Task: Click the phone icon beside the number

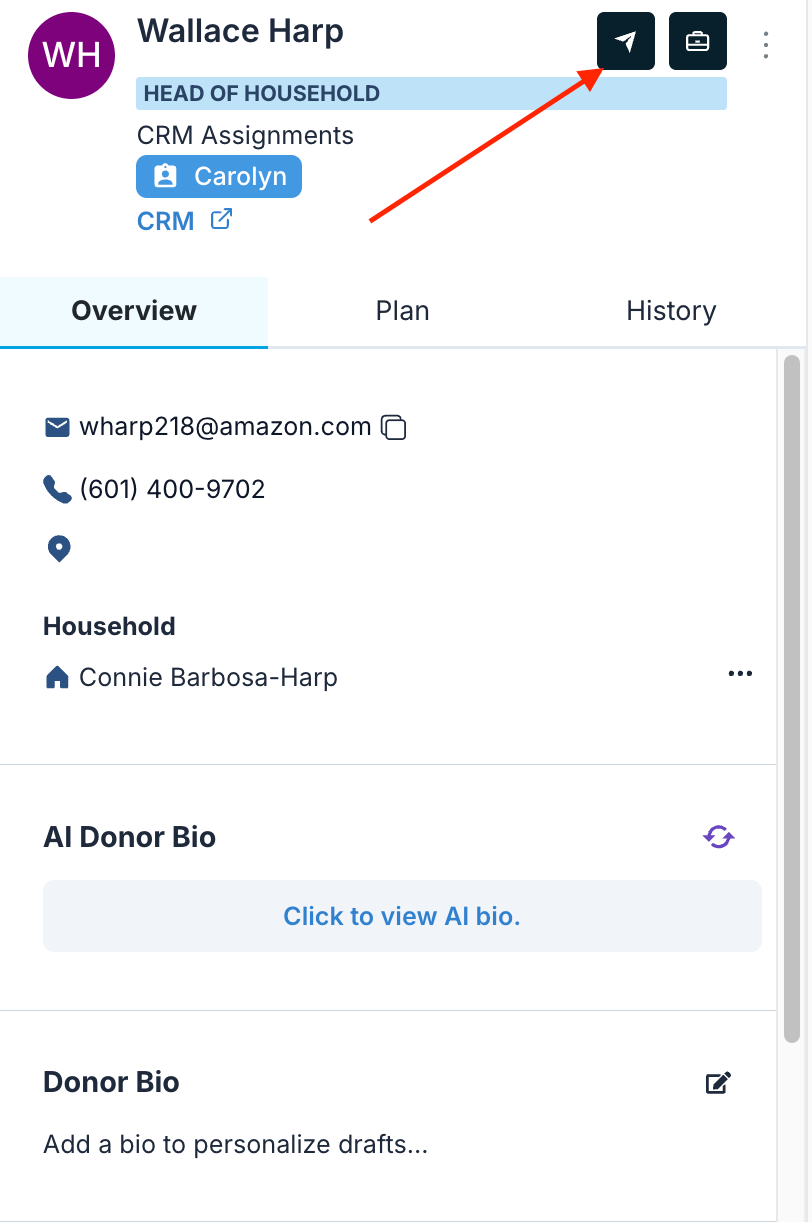Action: [57, 489]
